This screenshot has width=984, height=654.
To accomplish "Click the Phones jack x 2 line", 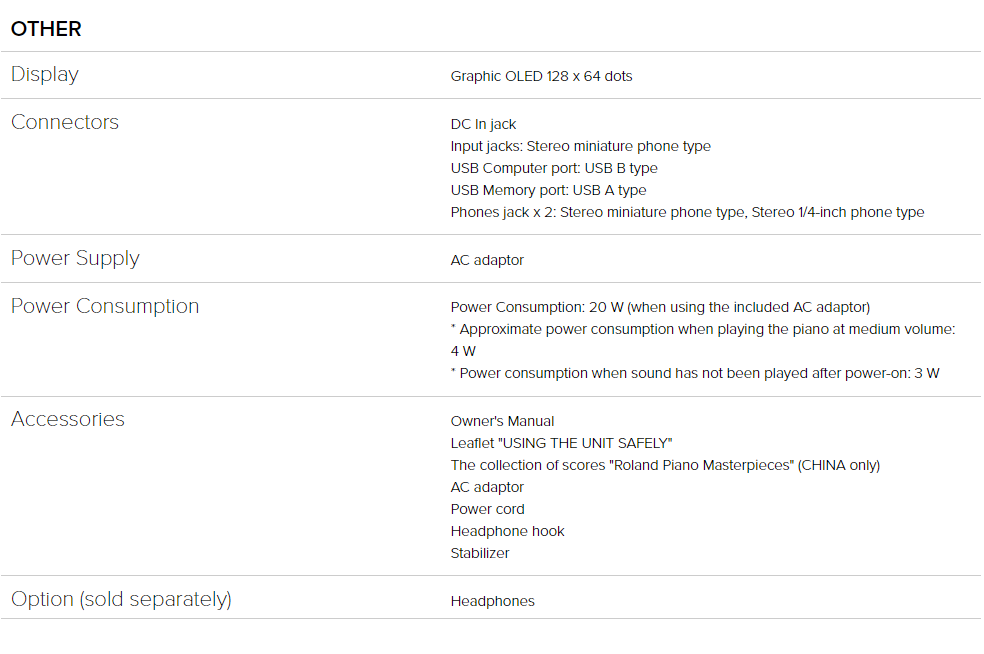I will [x=687, y=212].
